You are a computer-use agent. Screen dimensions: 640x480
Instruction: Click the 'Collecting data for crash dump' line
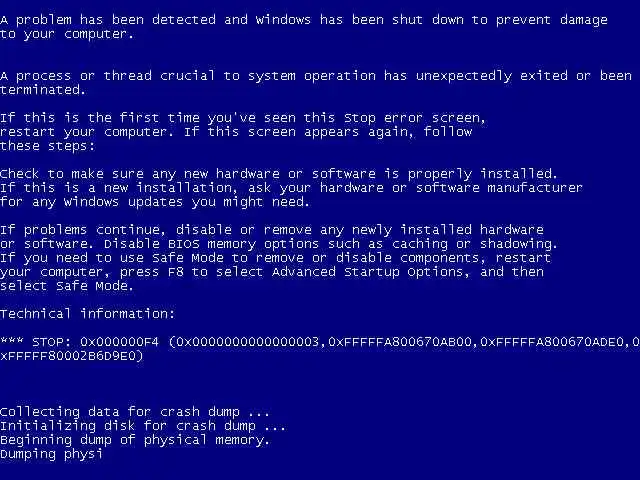pyautogui.click(x=135, y=412)
